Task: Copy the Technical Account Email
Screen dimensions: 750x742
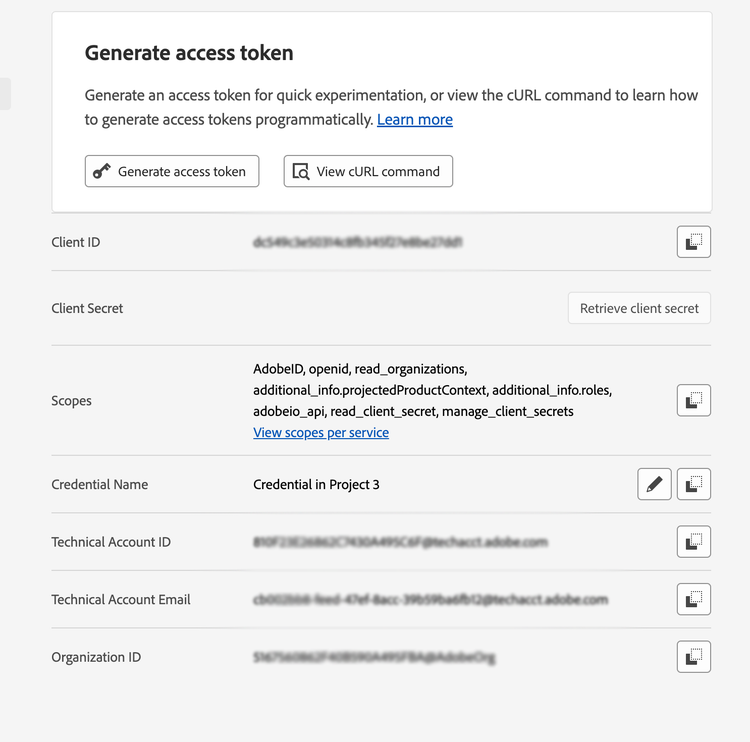Action: coord(693,599)
